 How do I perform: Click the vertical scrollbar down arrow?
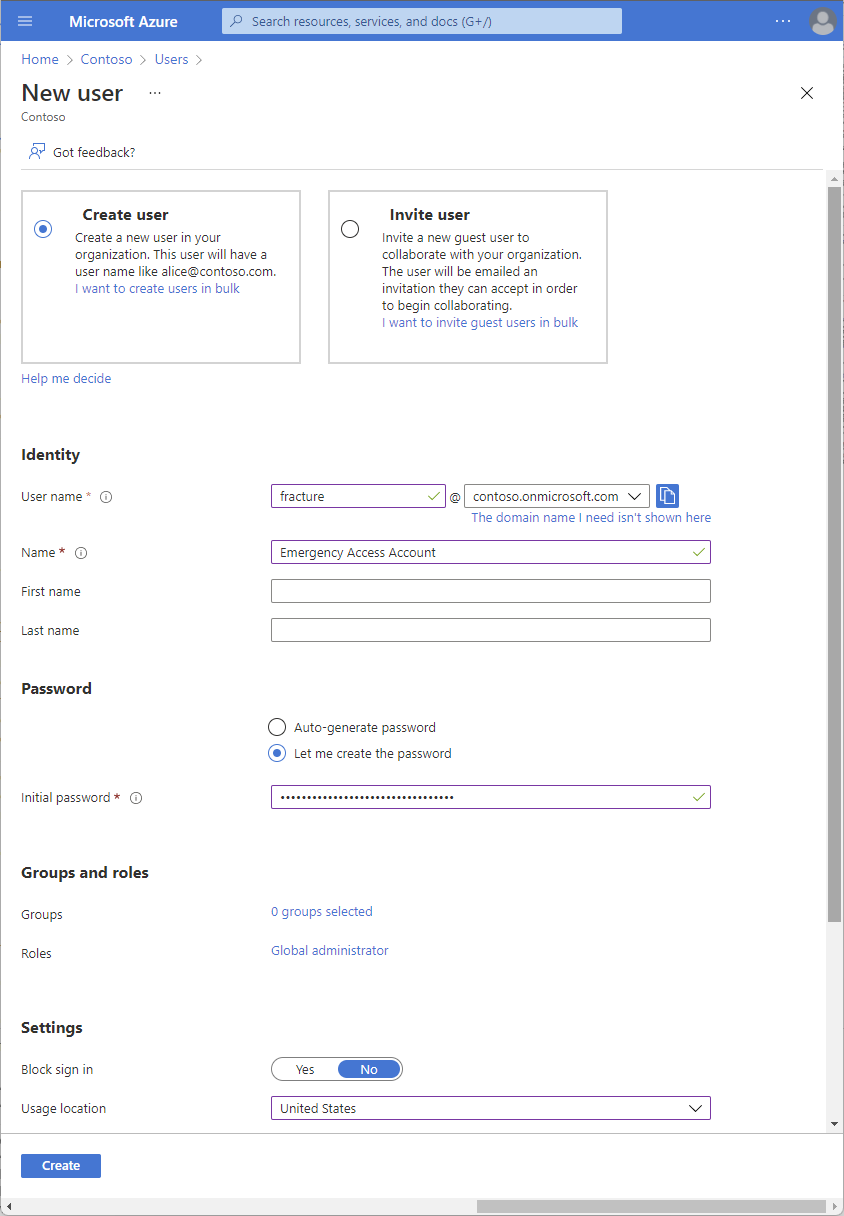click(835, 1124)
